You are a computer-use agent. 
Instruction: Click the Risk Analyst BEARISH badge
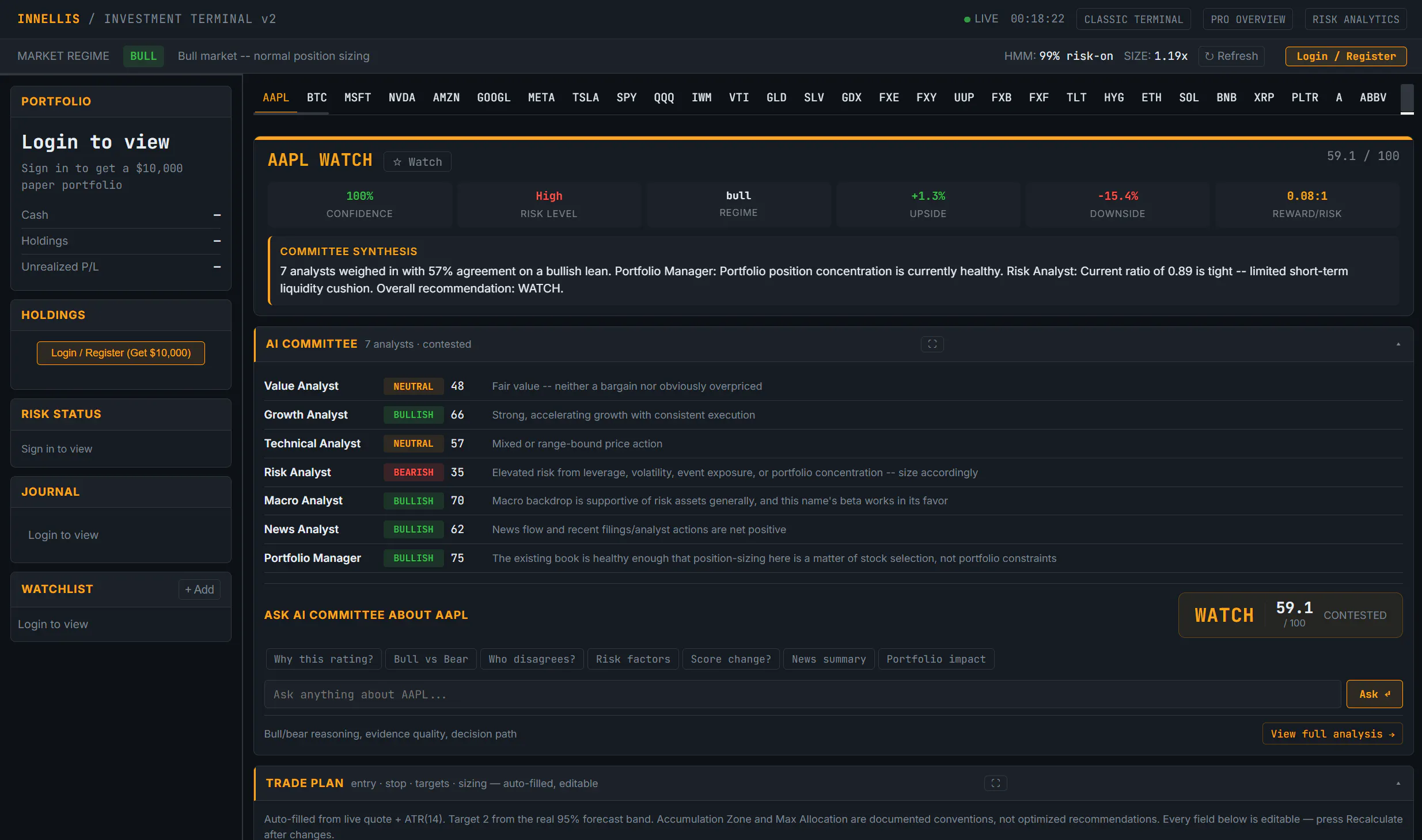click(414, 473)
